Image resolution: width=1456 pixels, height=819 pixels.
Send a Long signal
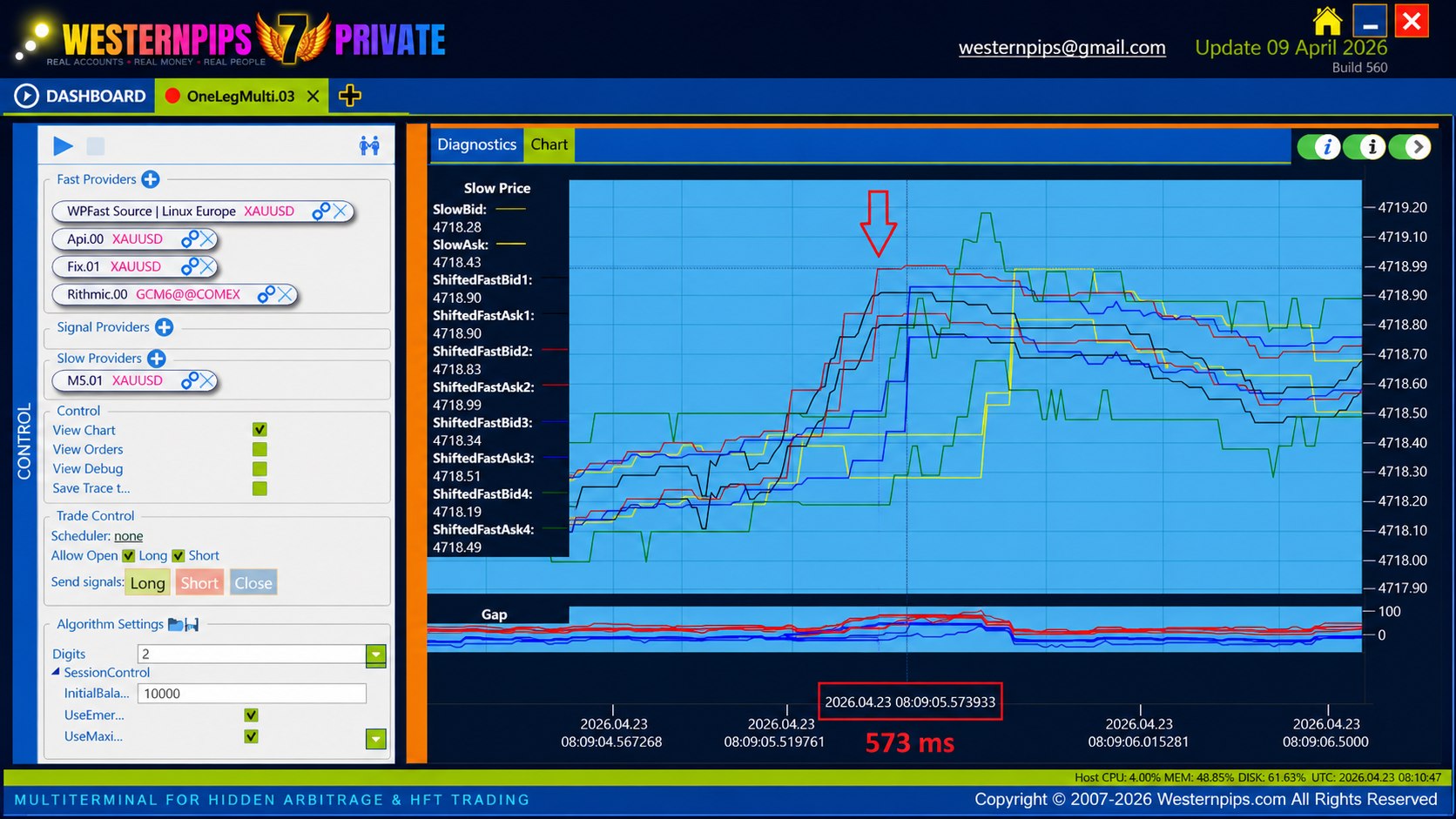[x=148, y=583]
